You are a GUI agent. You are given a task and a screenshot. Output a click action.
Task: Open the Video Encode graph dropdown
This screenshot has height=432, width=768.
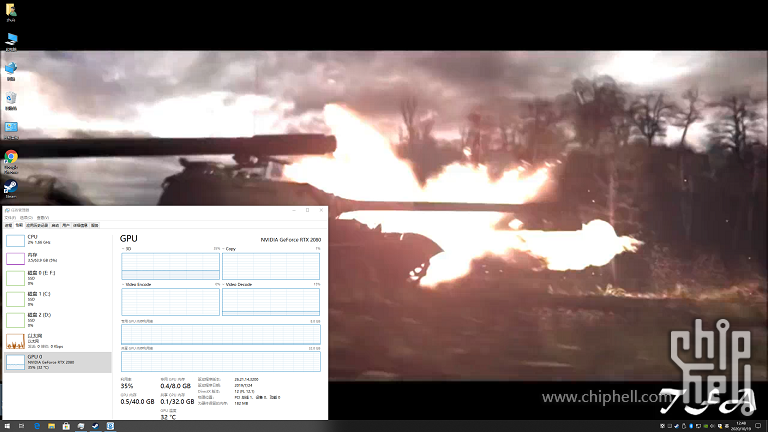(136, 285)
